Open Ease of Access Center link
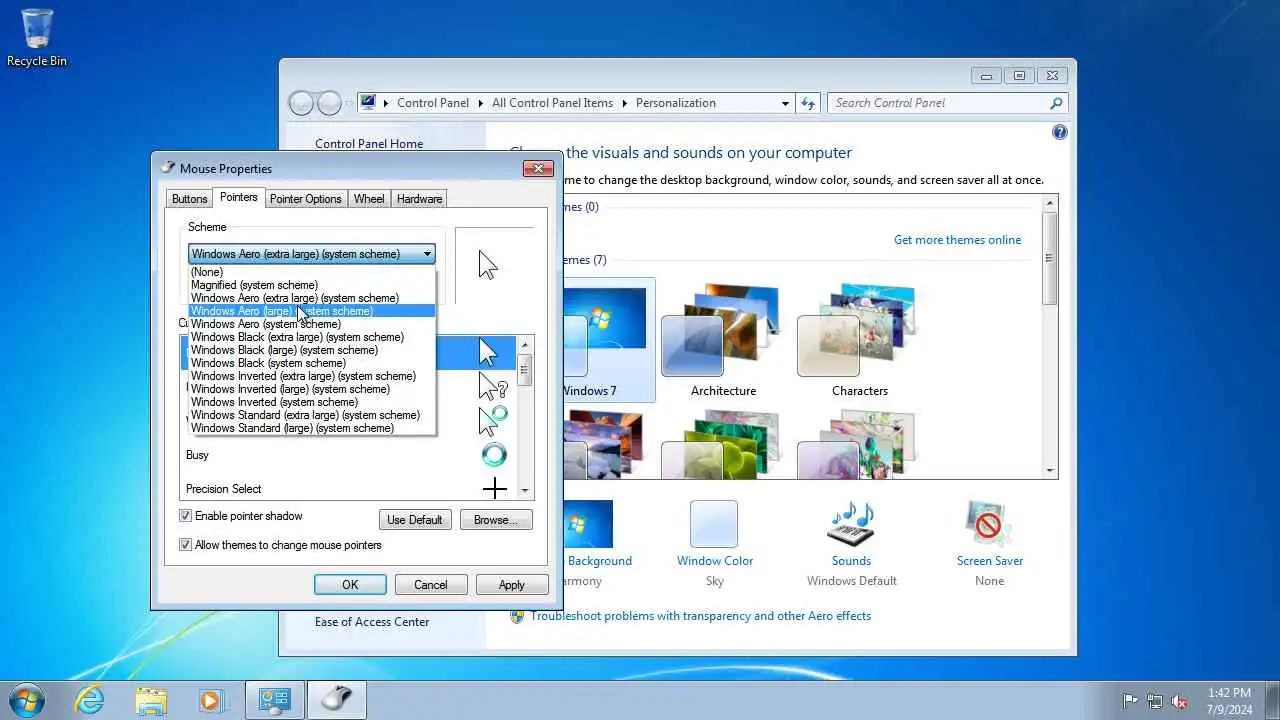Image resolution: width=1280 pixels, height=720 pixels. pos(372,622)
